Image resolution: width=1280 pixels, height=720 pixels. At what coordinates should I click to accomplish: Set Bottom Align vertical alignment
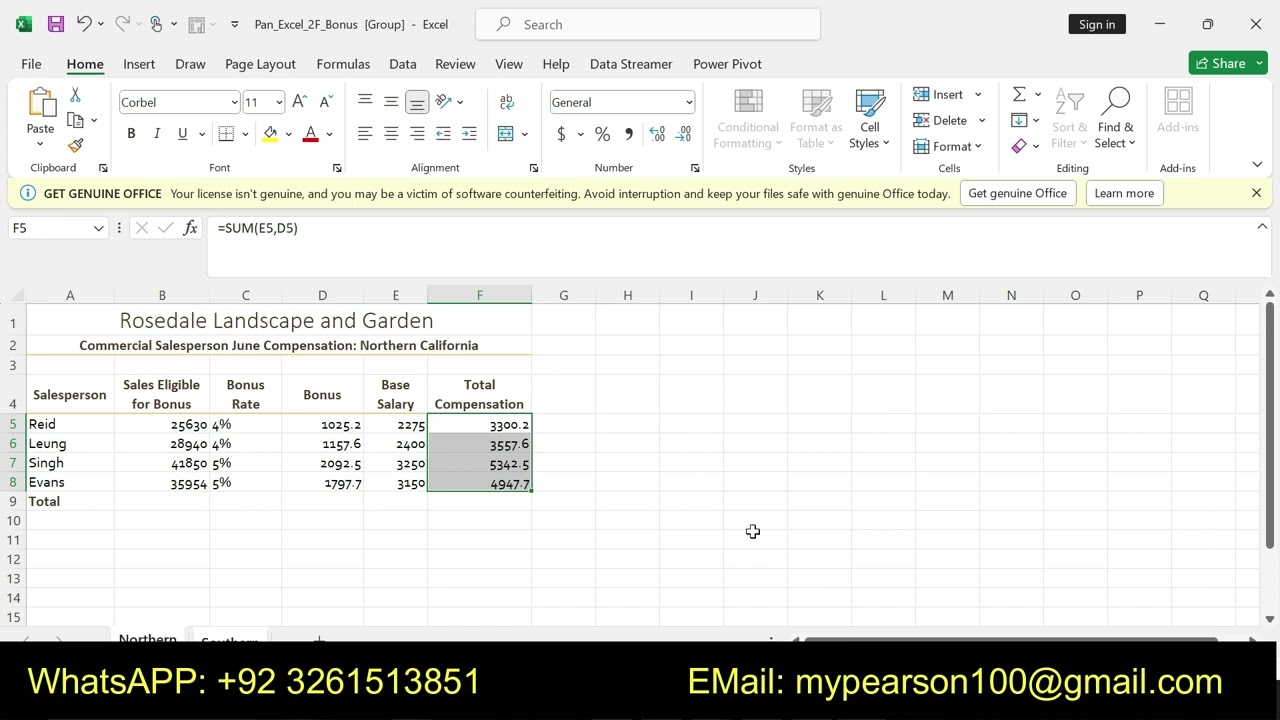[x=417, y=101]
